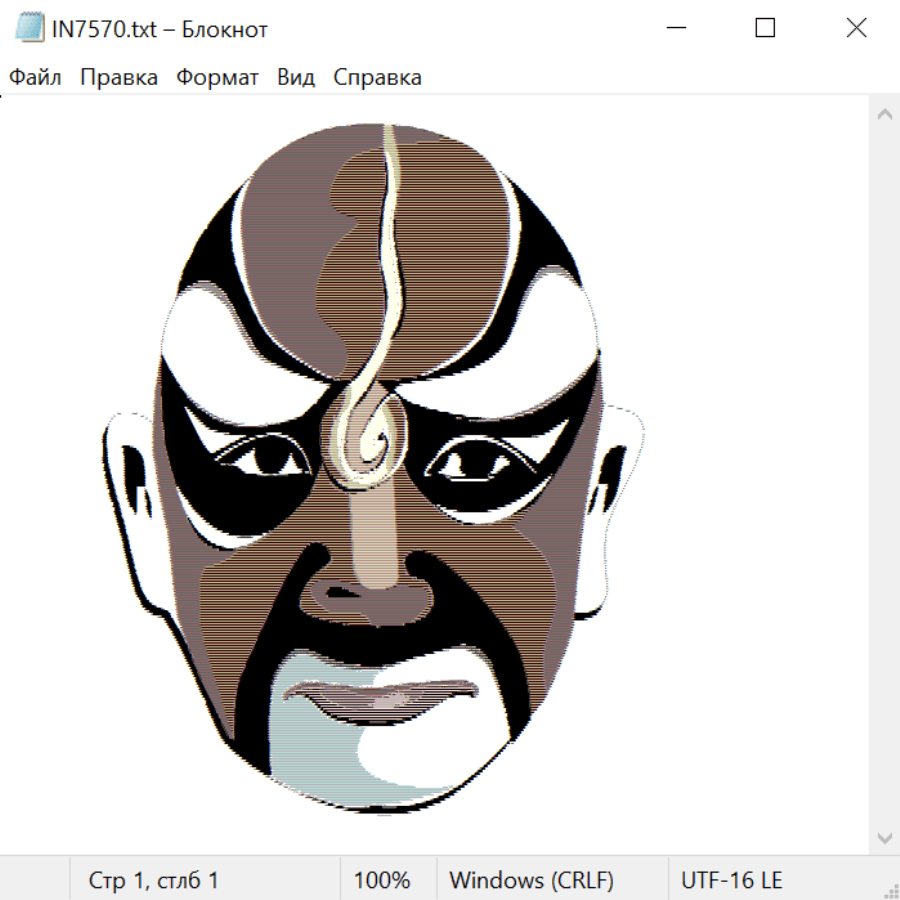The width and height of the screenshot is (900, 900).
Task: Open the Справка menu
Action: tap(377, 78)
